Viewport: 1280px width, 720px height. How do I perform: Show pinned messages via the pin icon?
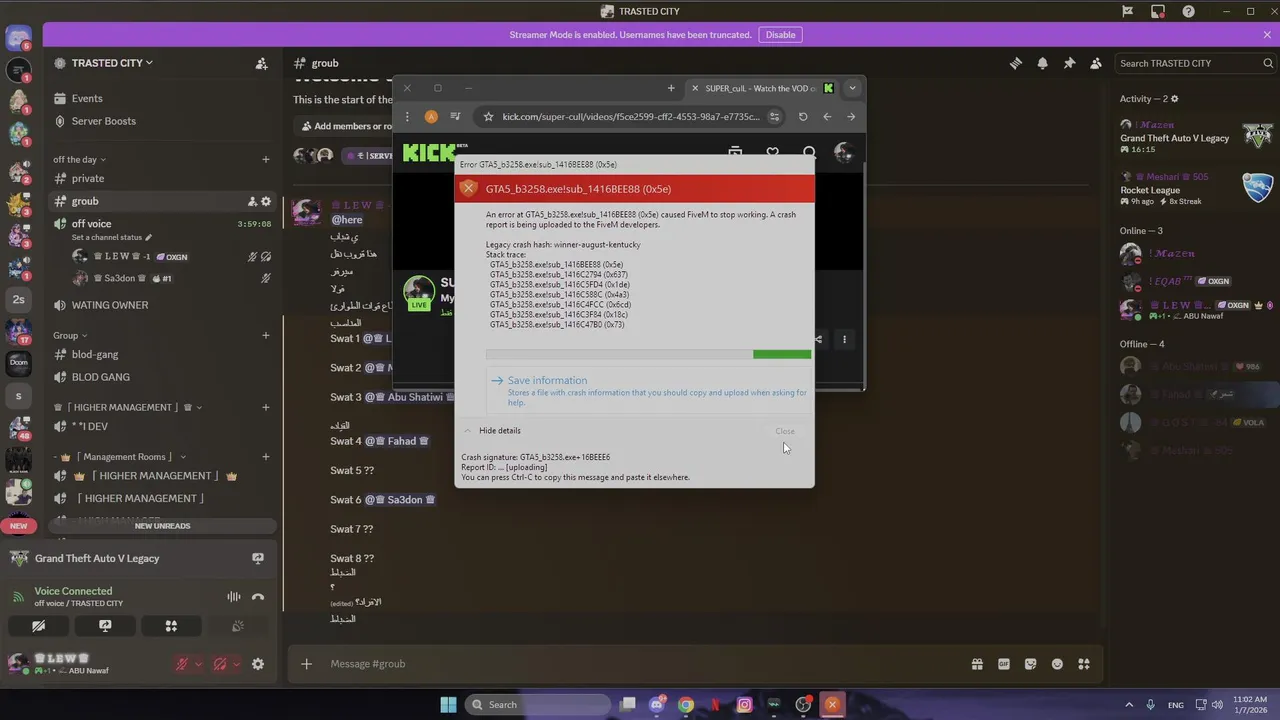tap(1069, 63)
